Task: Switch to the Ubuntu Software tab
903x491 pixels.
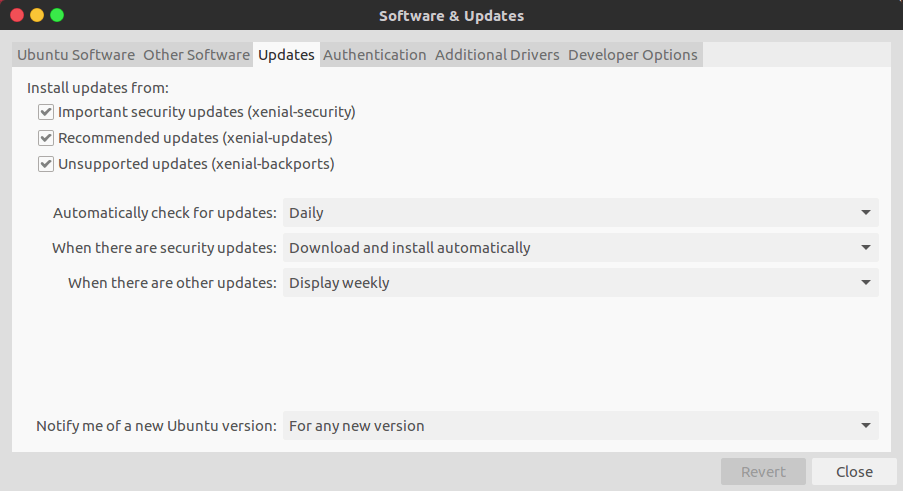Action: [76, 55]
